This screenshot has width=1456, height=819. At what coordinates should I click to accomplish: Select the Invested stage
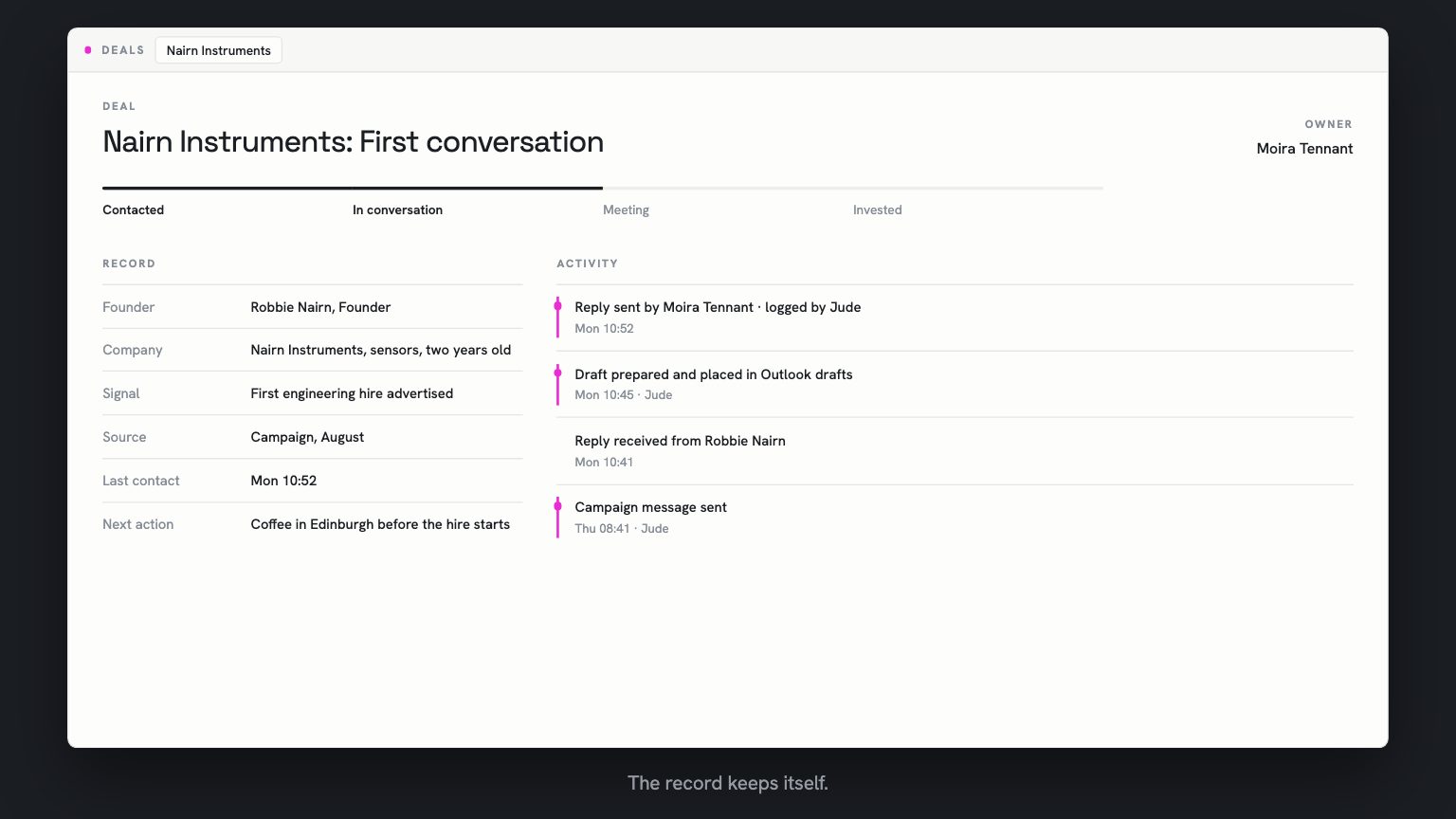(877, 209)
